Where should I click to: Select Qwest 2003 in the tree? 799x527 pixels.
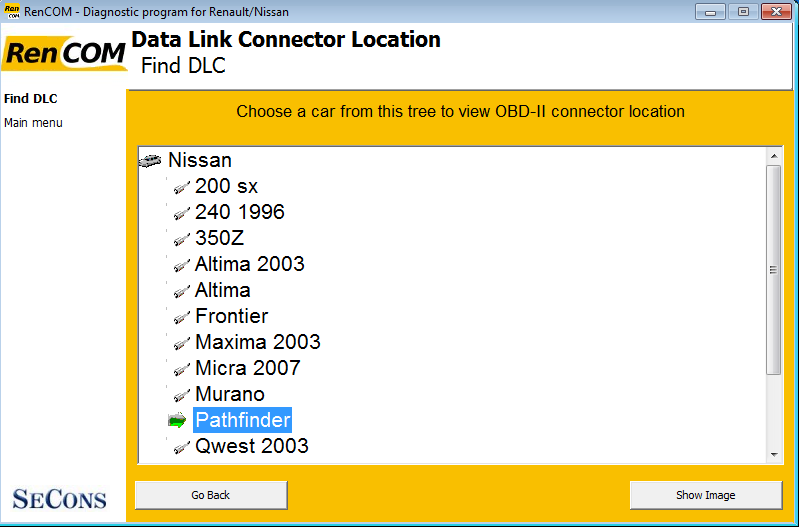click(x=252, y=446)
